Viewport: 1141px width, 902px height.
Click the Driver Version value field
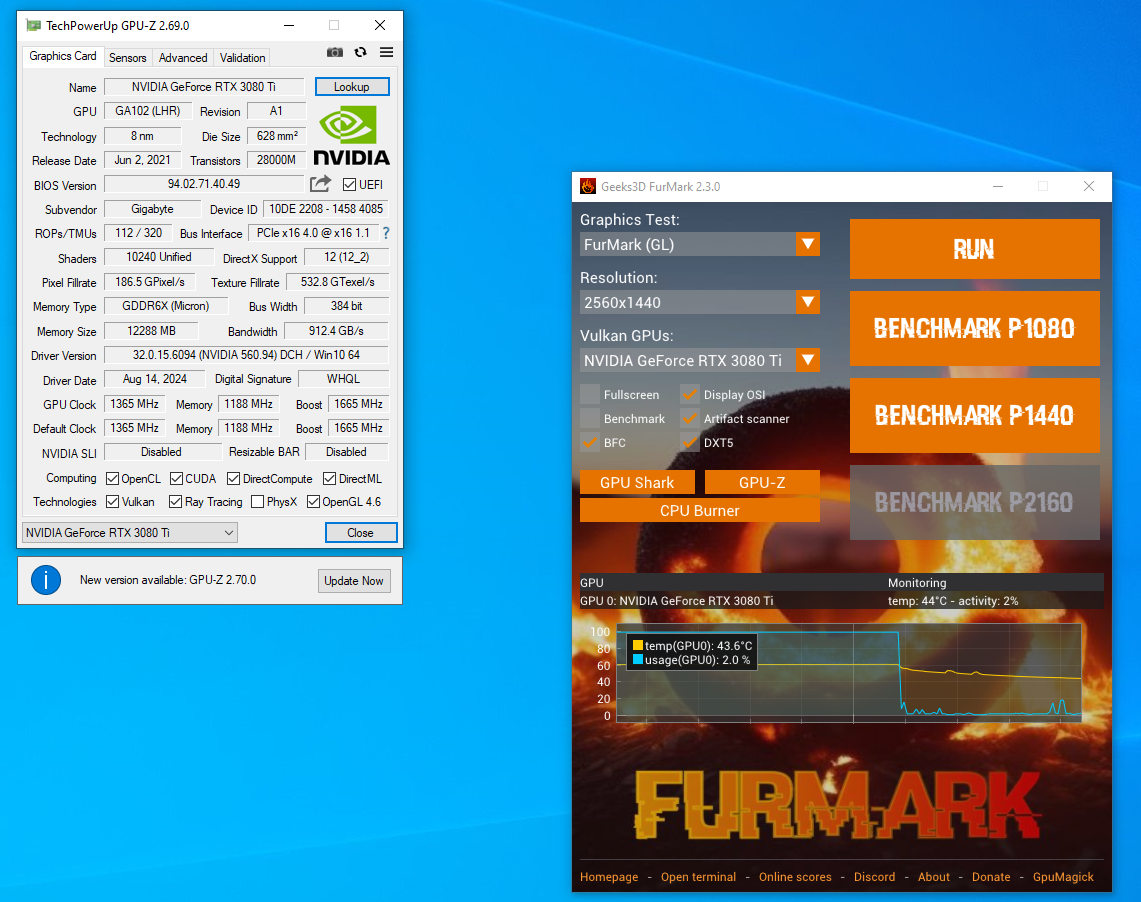point(246,355)
